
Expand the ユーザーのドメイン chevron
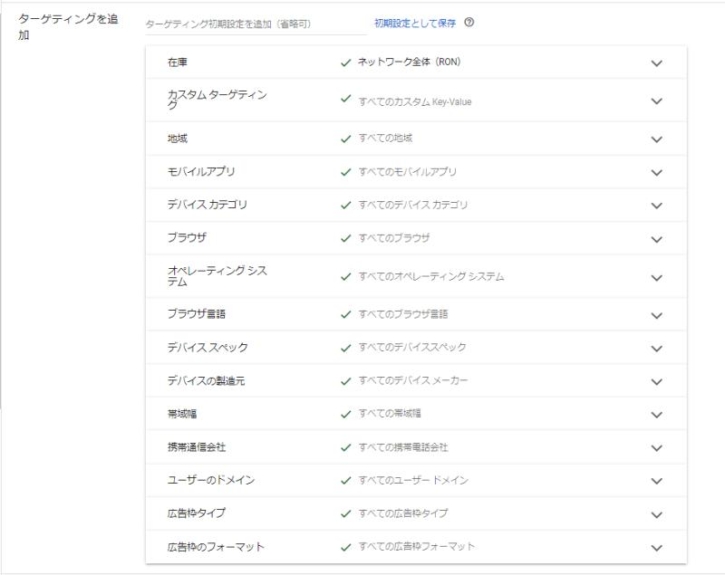point(657,481)
